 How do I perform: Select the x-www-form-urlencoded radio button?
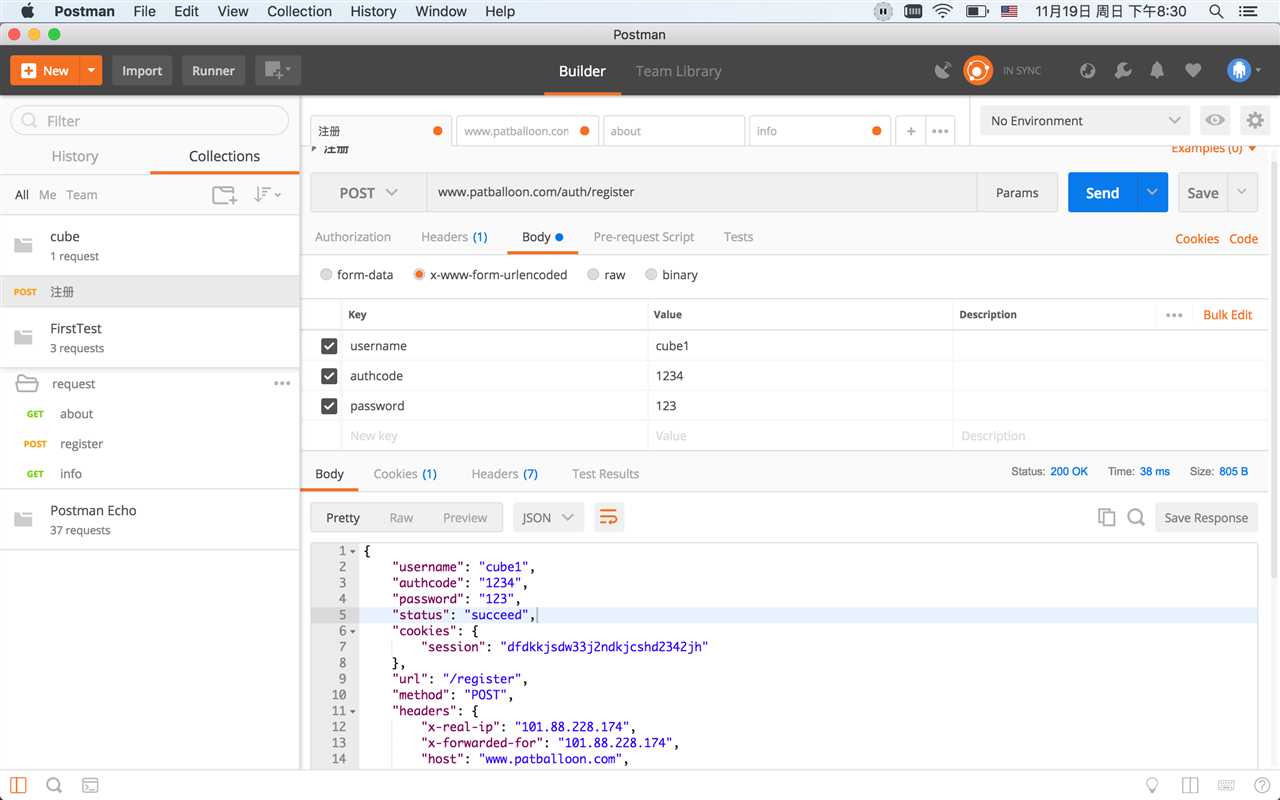tap(419, 274)
